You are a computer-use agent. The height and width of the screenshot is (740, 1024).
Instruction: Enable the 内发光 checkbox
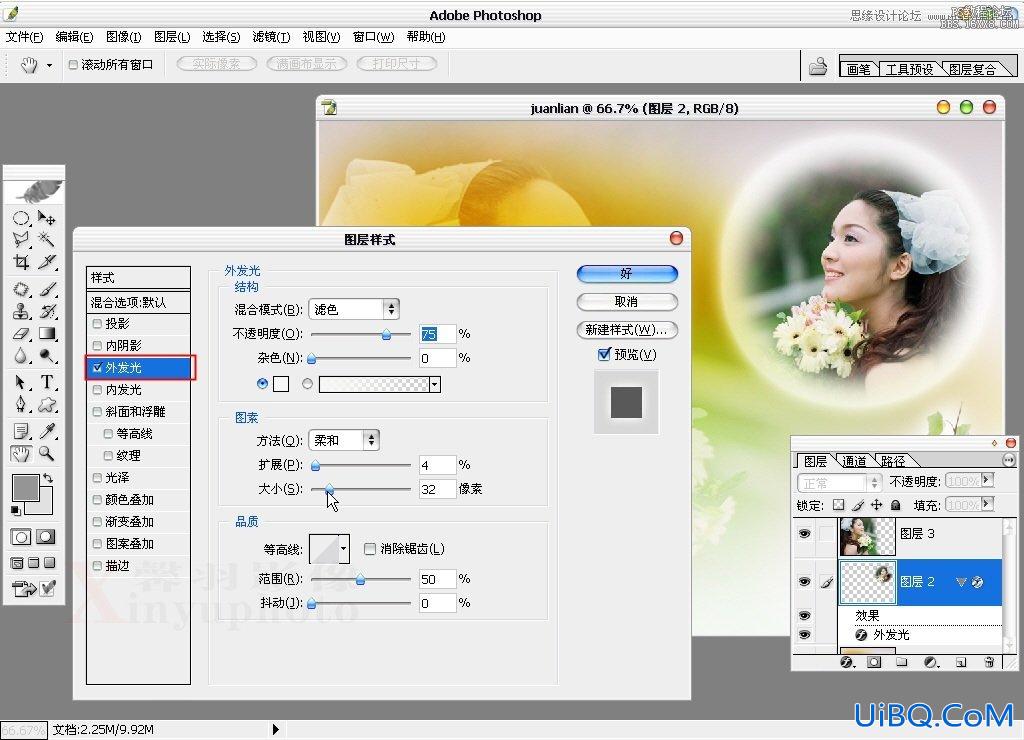point(97,390)
